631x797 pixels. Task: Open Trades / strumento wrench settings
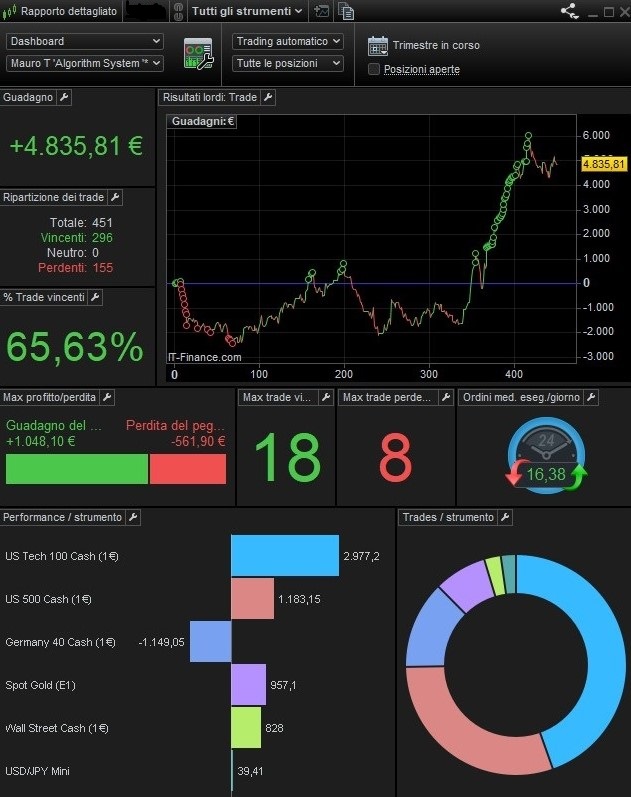coord(505,517)
